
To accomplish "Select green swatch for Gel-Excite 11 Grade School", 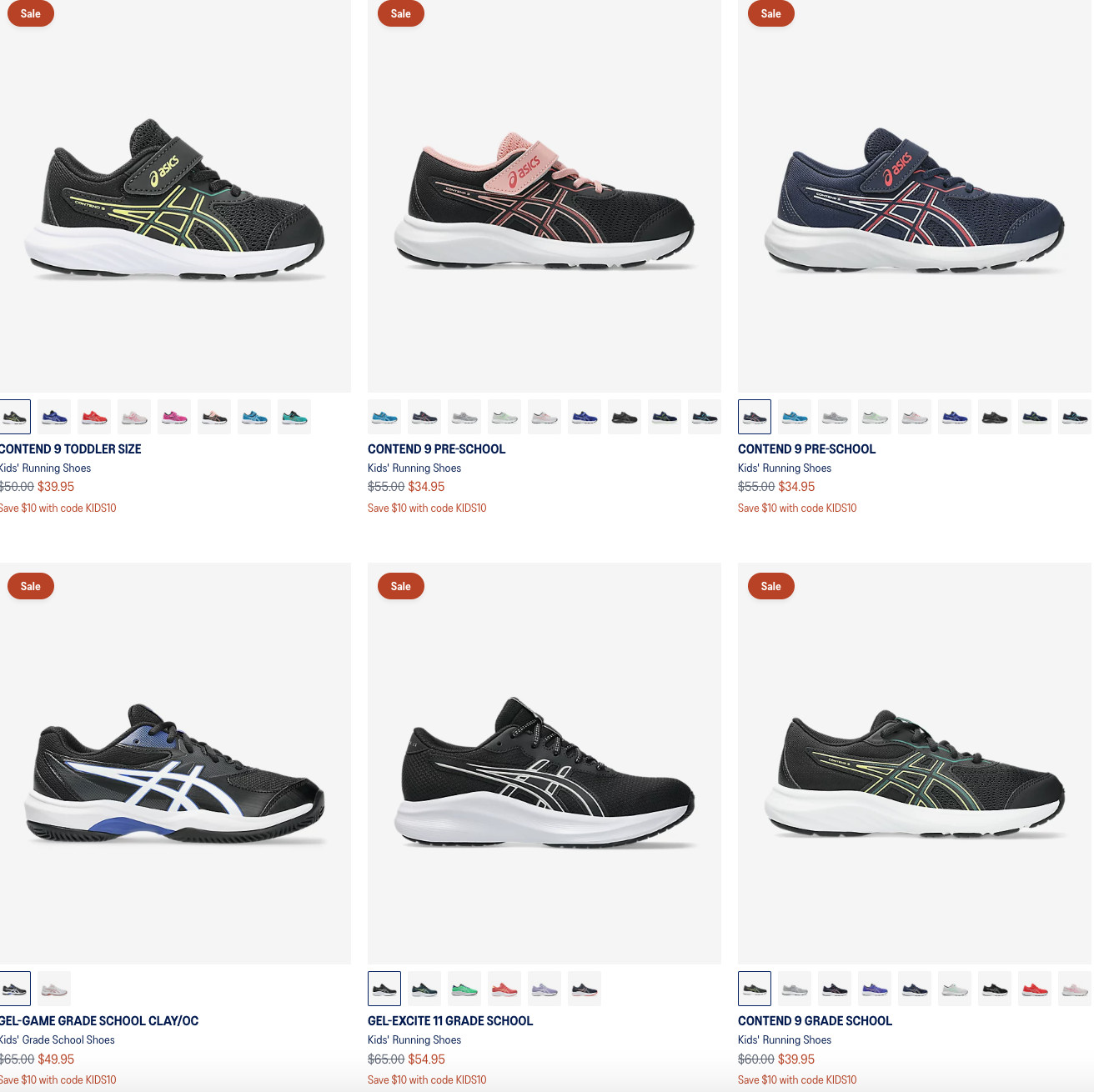I will (464, 989).
